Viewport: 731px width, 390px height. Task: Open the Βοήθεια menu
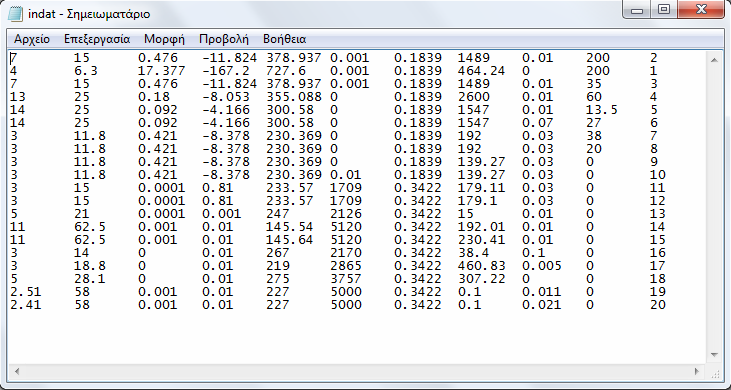click(284, 39)
